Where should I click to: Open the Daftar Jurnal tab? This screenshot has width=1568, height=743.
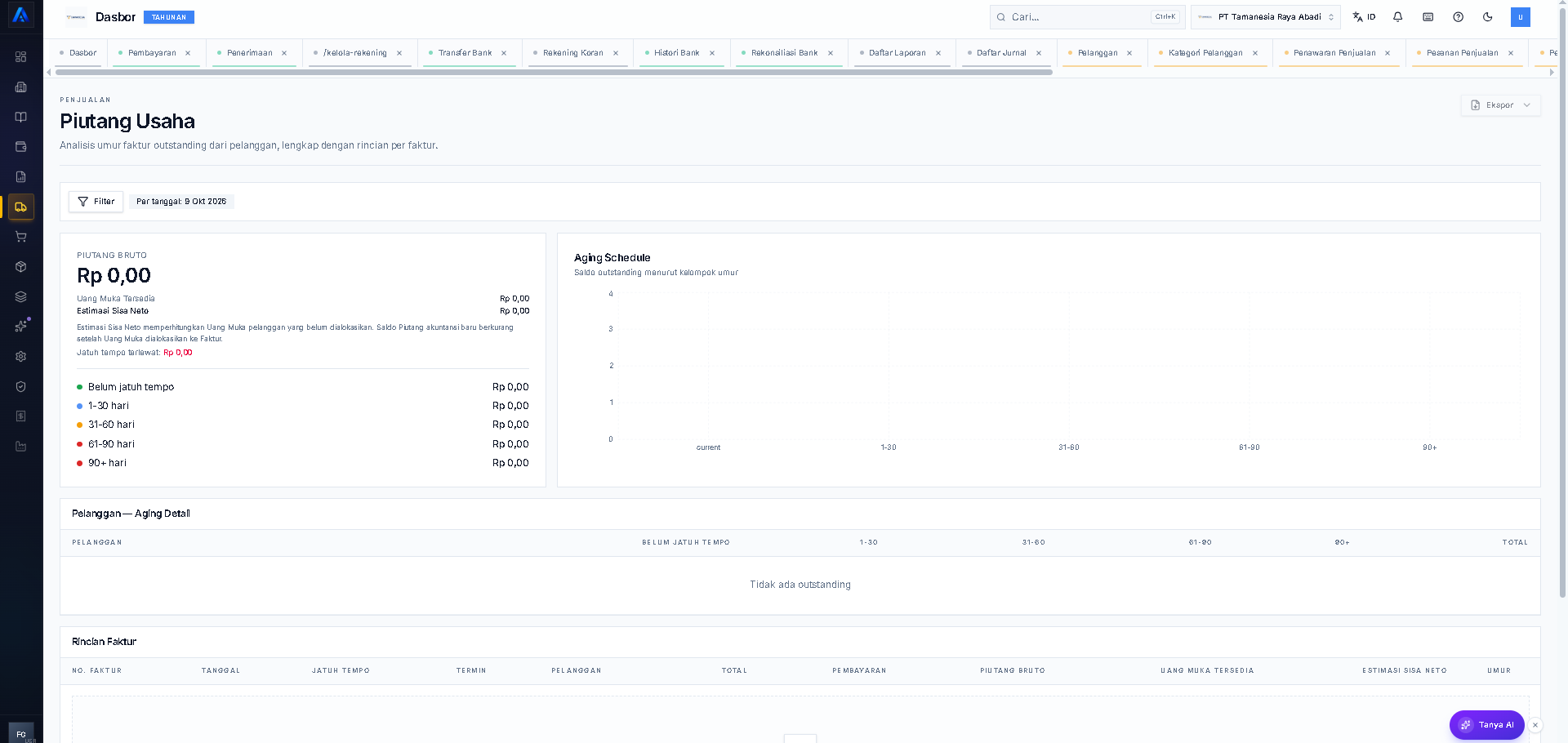1001,53
